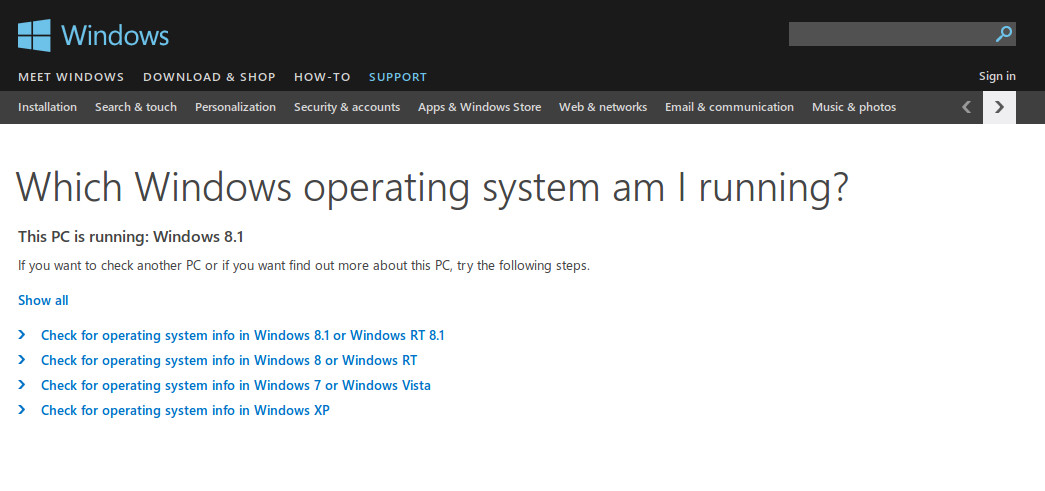This screenshot has height=491, width=1045.
Task: Click Show all to expand sections
Action: click(43, 300)
